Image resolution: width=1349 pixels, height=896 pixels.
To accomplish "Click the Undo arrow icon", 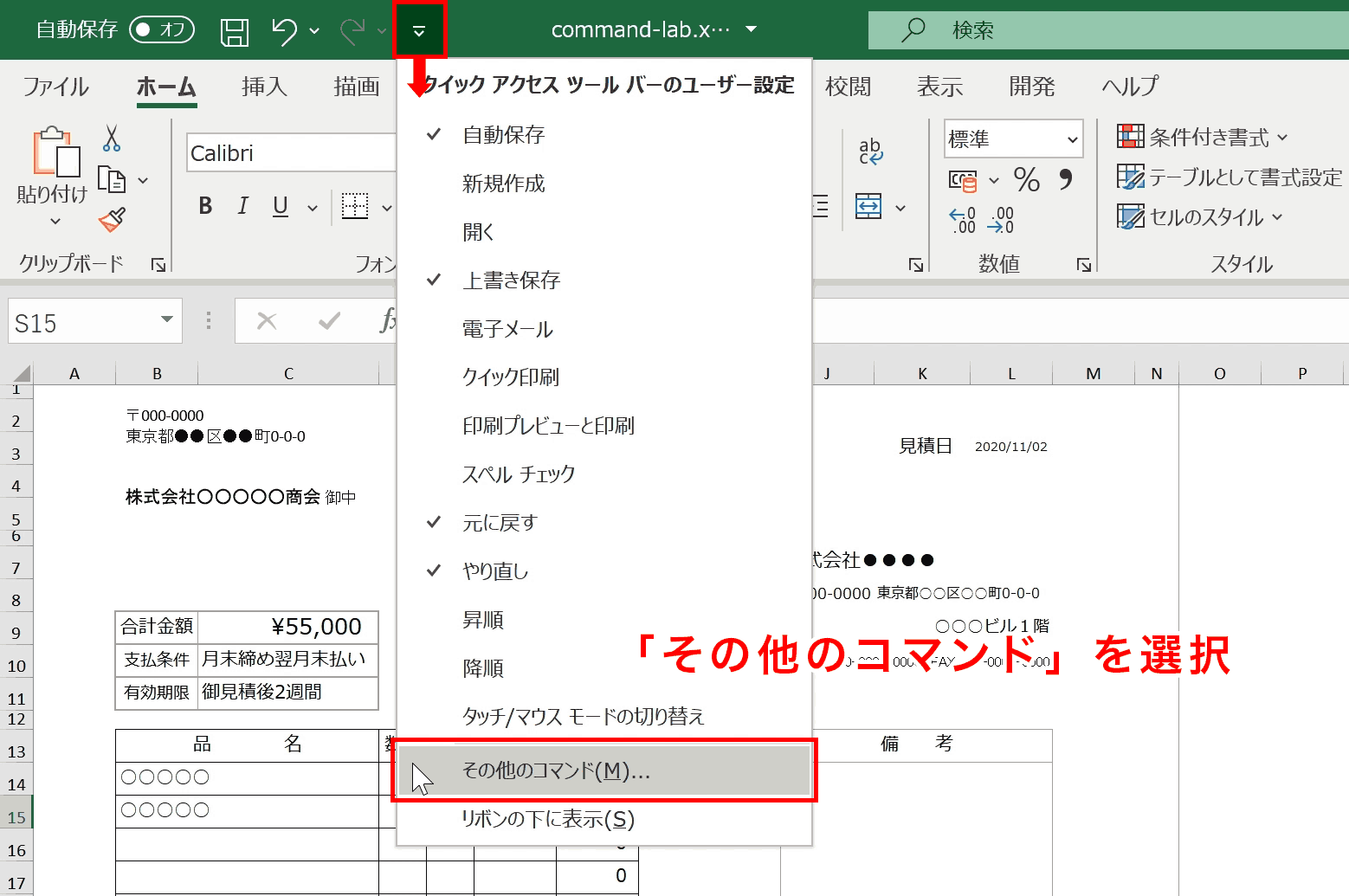I will (283, 31).
